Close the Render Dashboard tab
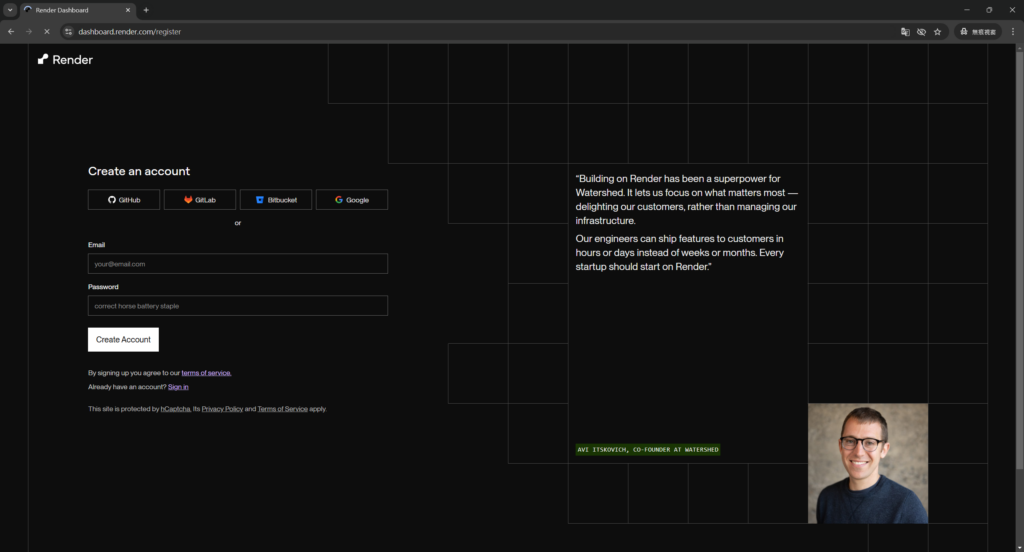This screenshot has width=1024, height=552. (128, 10)
